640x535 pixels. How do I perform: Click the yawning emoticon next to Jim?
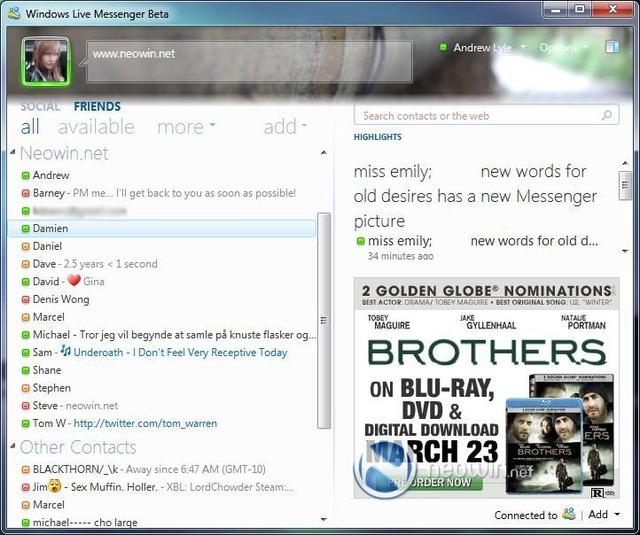pos(55,486)
